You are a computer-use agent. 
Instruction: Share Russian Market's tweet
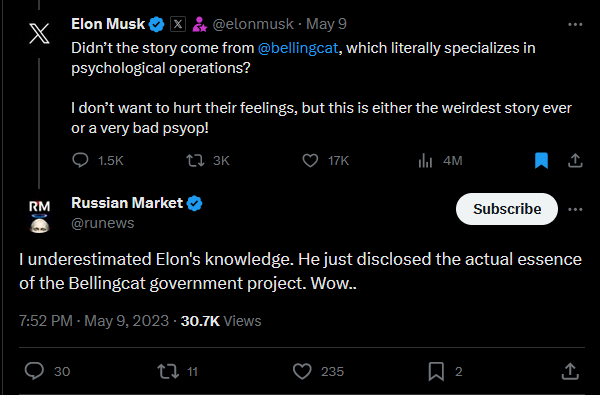click(x=570, y=371)
